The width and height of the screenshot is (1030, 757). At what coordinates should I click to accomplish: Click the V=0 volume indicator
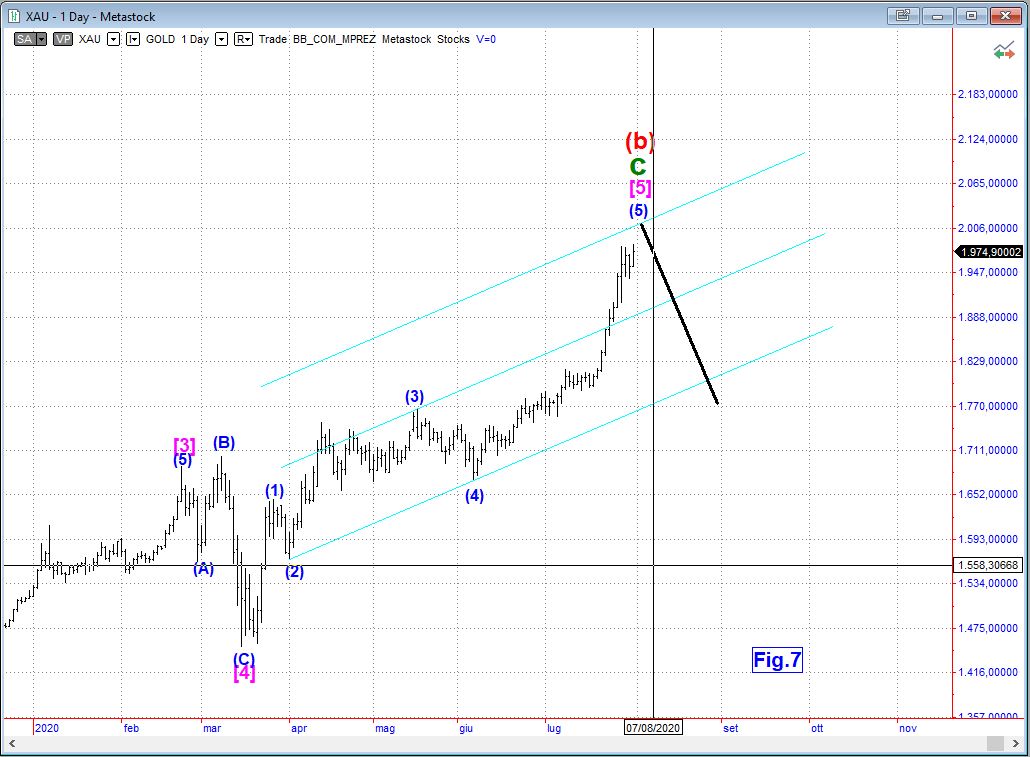[486, 39]
